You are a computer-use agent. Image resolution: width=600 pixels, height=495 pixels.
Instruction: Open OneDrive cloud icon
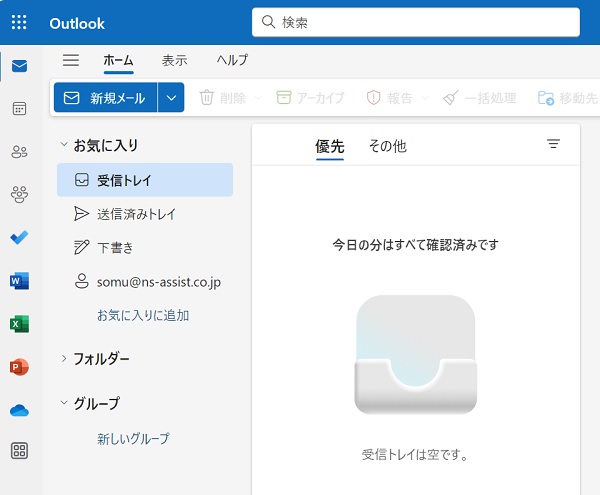[x=20, y=410]
